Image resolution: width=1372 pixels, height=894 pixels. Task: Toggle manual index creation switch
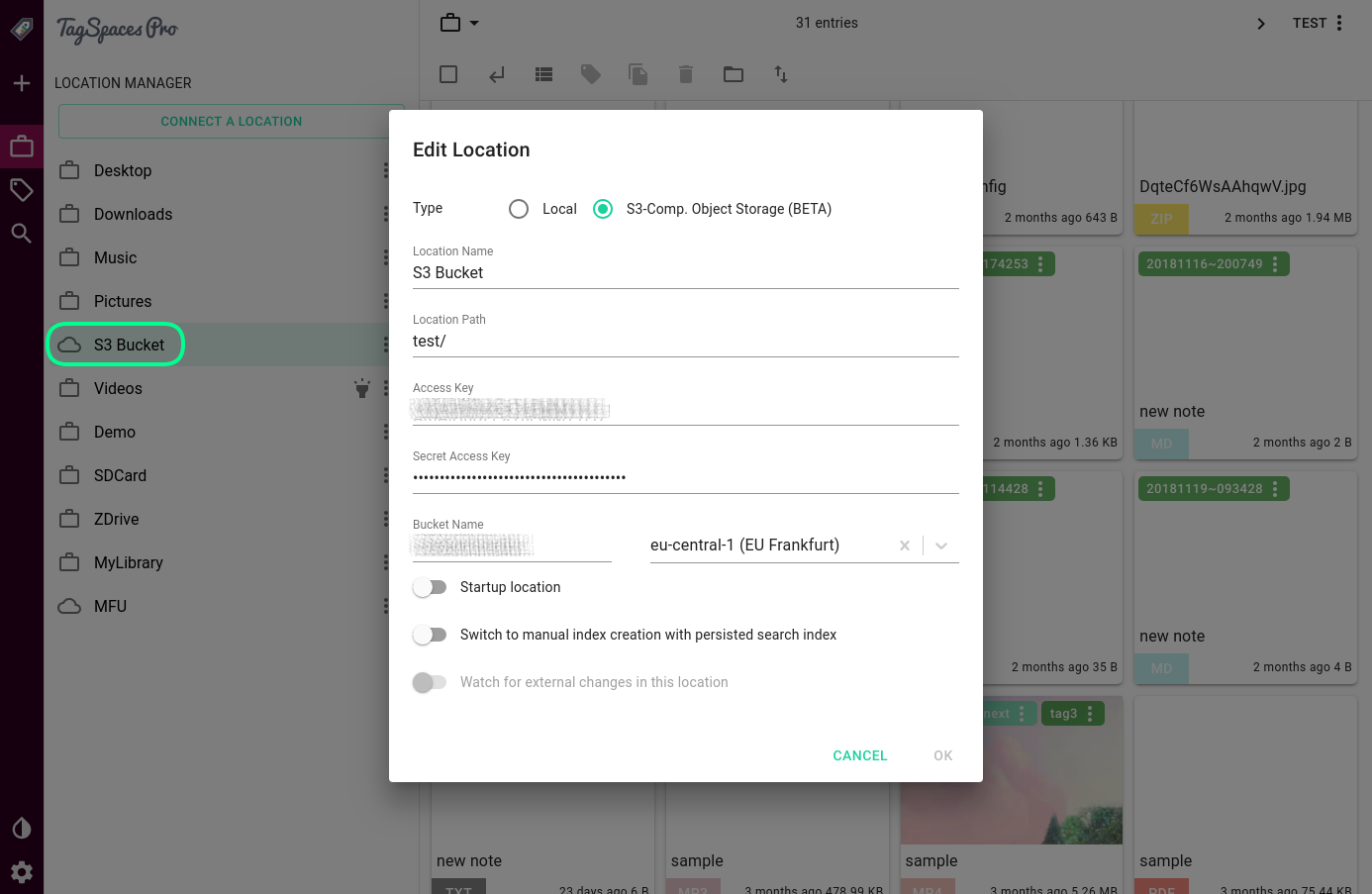click(430, 635)
